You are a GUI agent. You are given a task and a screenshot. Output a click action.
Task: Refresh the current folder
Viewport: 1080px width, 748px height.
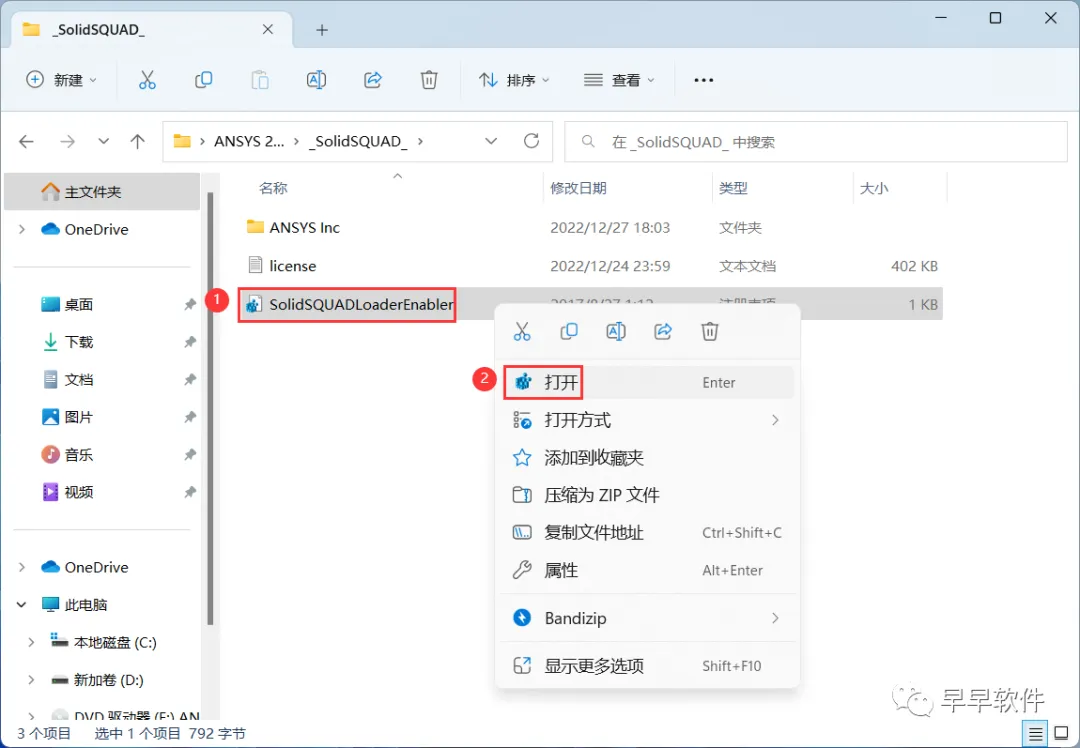(x=531, y=141)
